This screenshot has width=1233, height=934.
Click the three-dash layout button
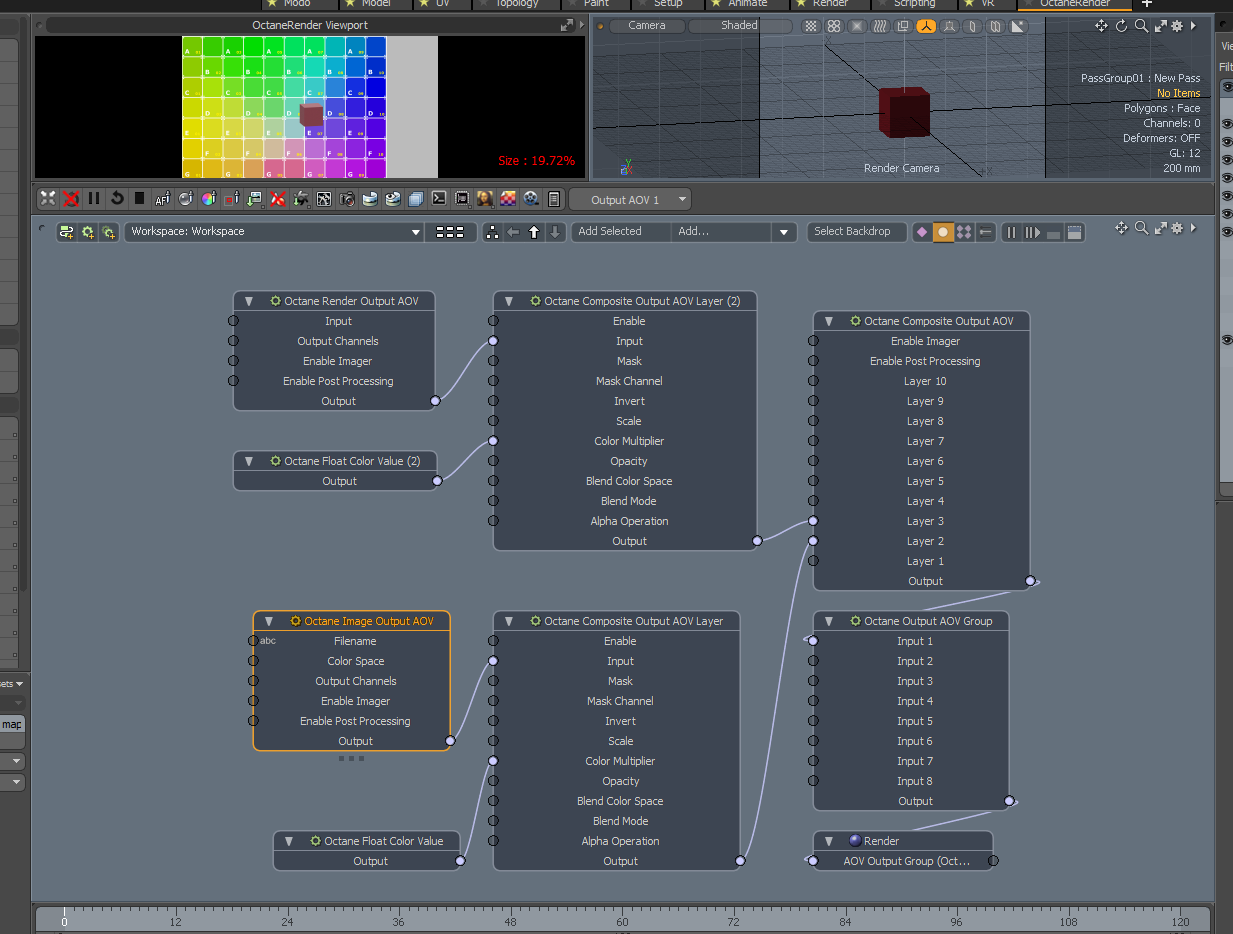(x=450, y=232)
